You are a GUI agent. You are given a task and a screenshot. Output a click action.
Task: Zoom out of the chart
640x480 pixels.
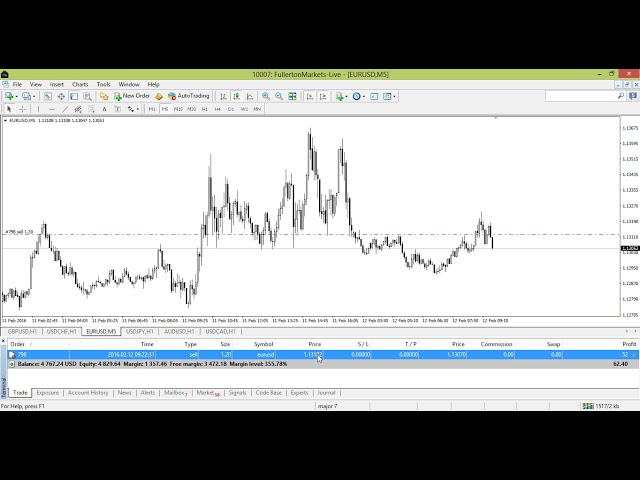(x=279, y=96)
